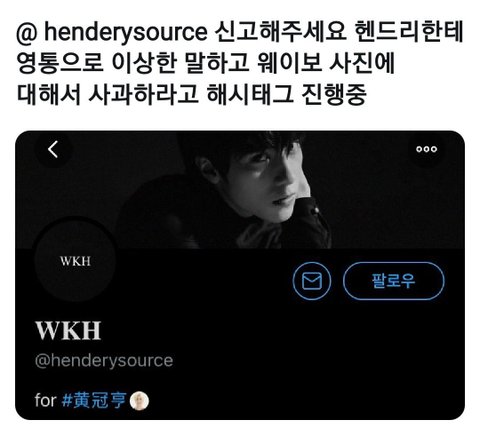
Task: Click the 'for' bio text
Action: (x=45, y=400)
